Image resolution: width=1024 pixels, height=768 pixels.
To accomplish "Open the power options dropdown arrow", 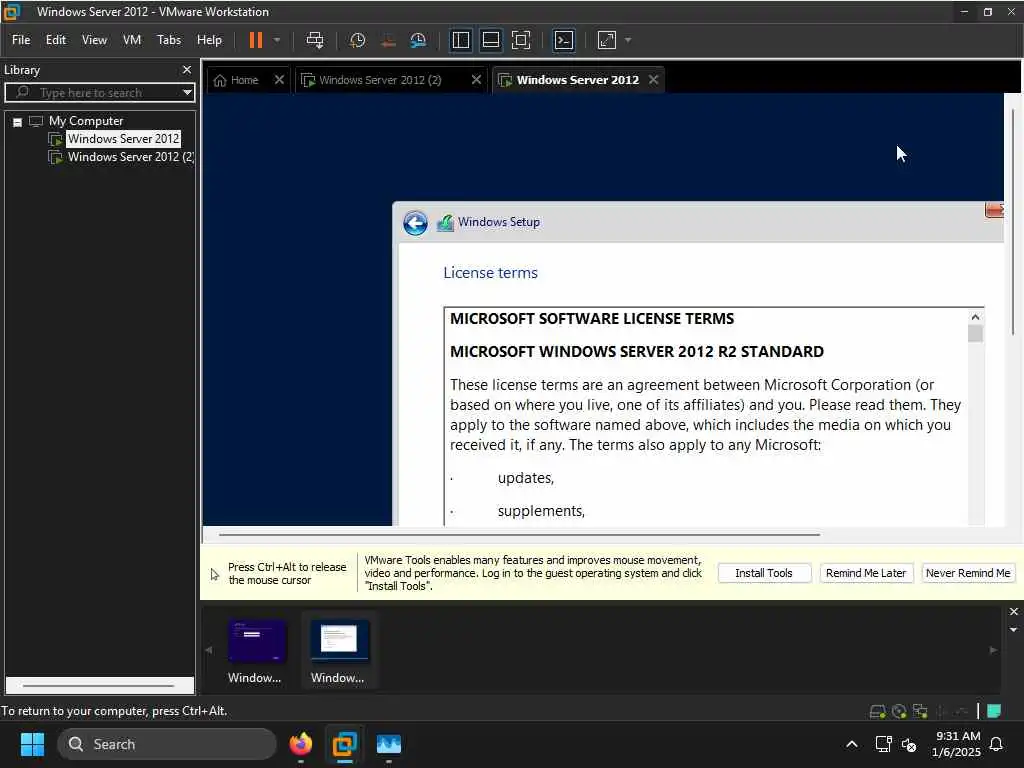I will tap(277, 40).
